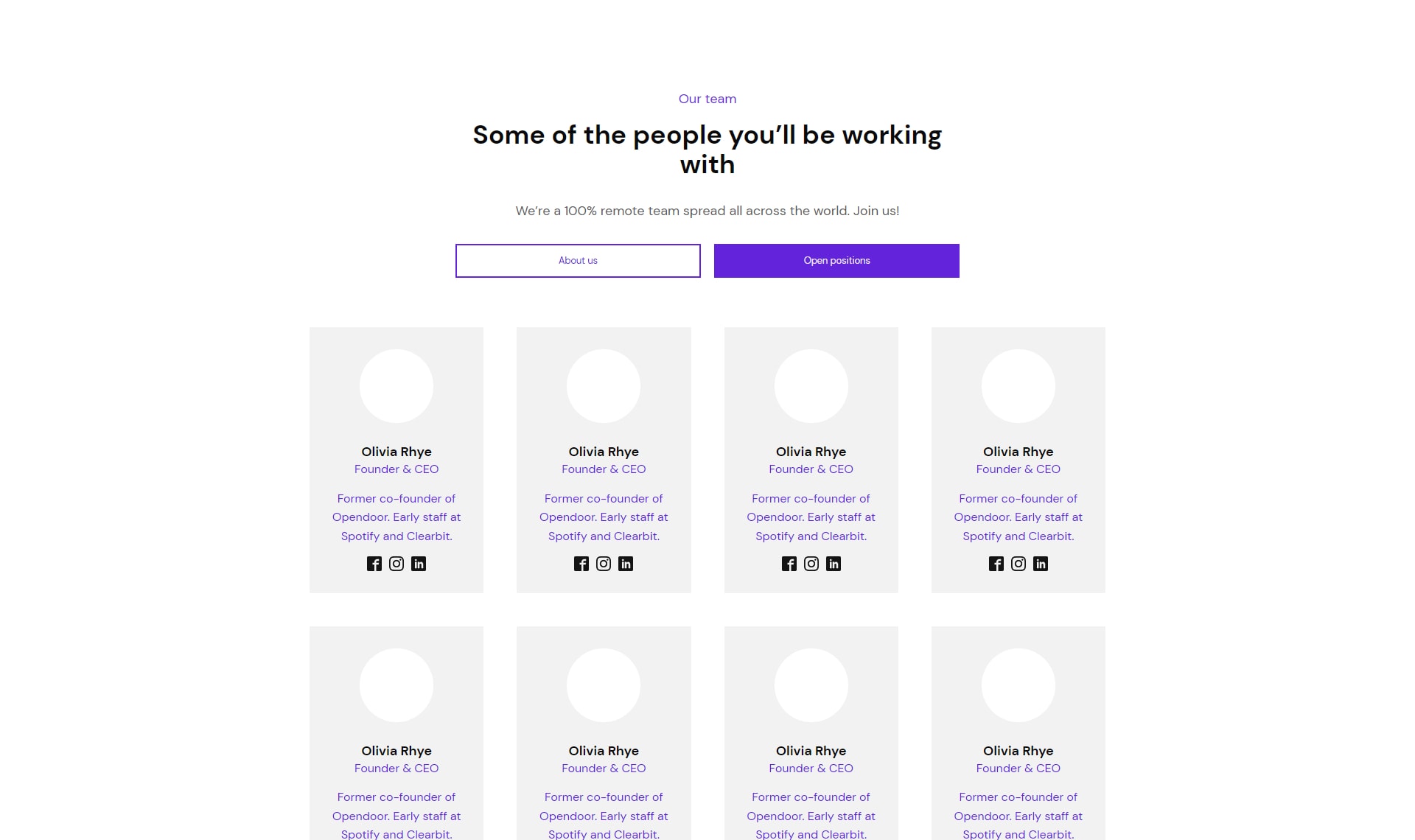Viewport: 1415px width, 840px height.
Task: Open Instagram icon in fourth top-row card
Action: coord(1019,564)
